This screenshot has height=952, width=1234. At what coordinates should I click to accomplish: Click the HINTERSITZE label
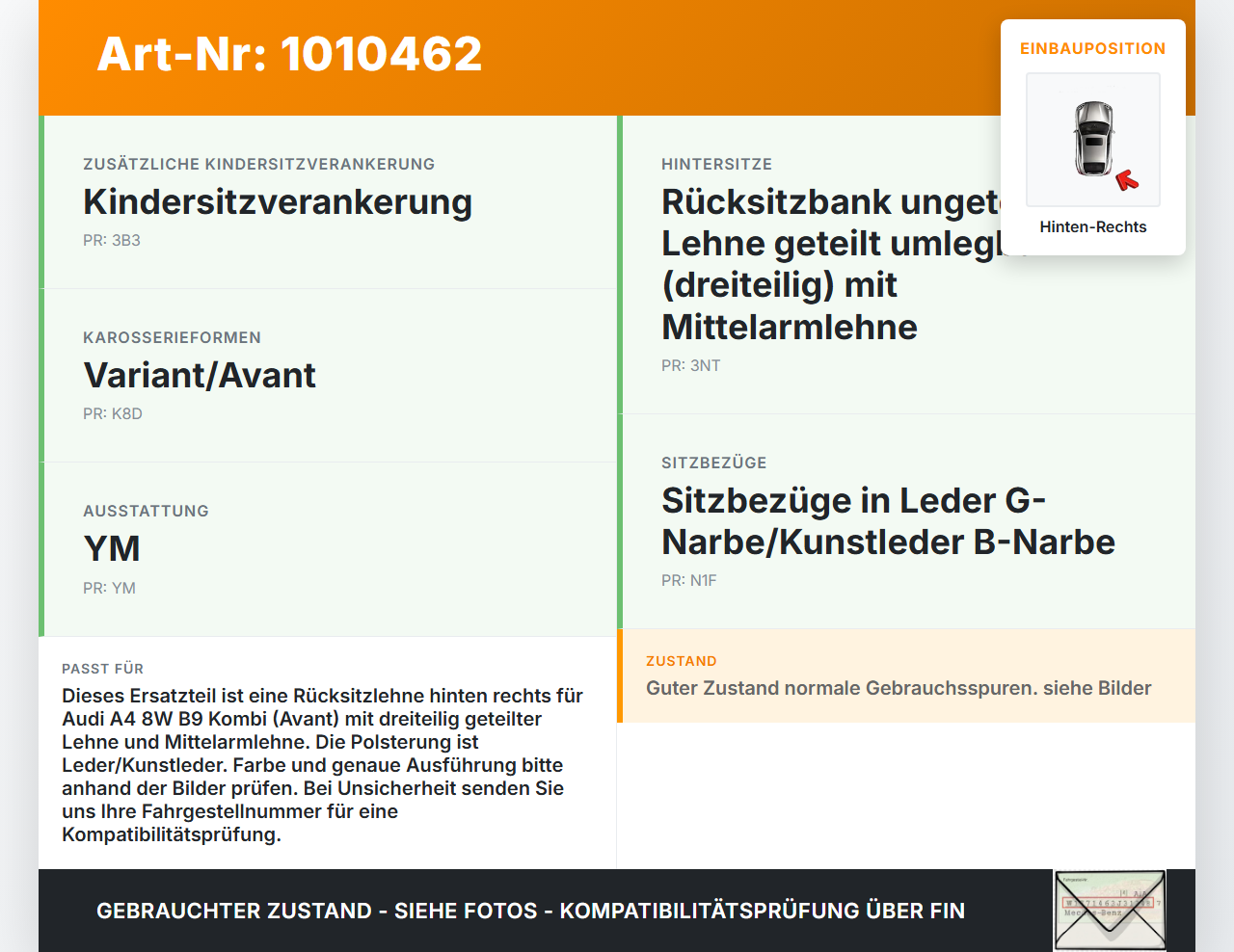[x=716, y=164]
